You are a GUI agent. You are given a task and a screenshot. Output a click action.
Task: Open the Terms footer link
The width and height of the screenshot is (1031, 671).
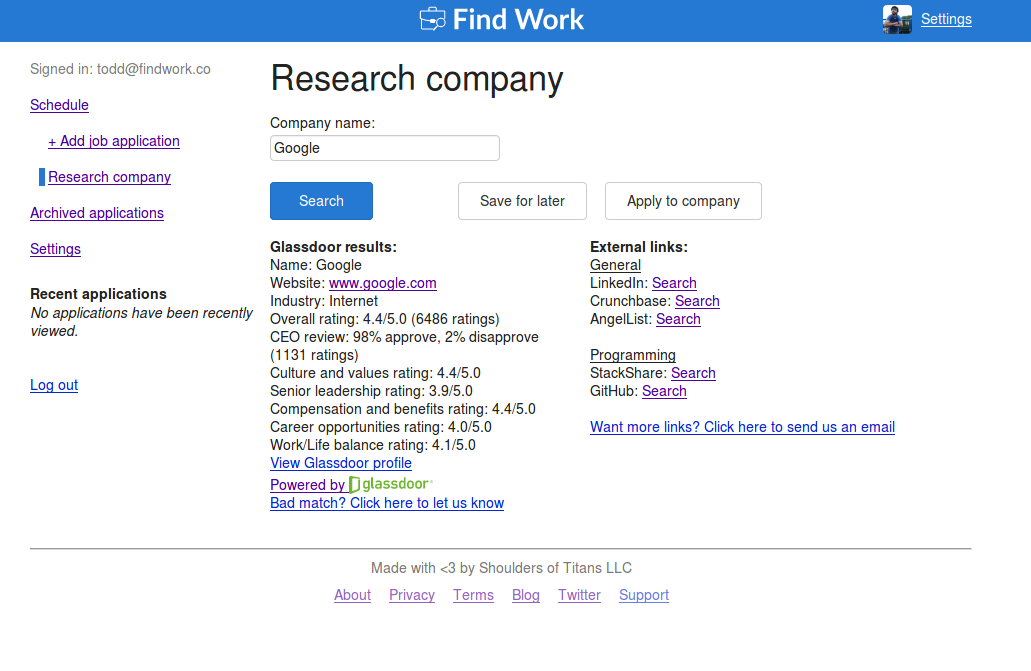click(473, 595)
